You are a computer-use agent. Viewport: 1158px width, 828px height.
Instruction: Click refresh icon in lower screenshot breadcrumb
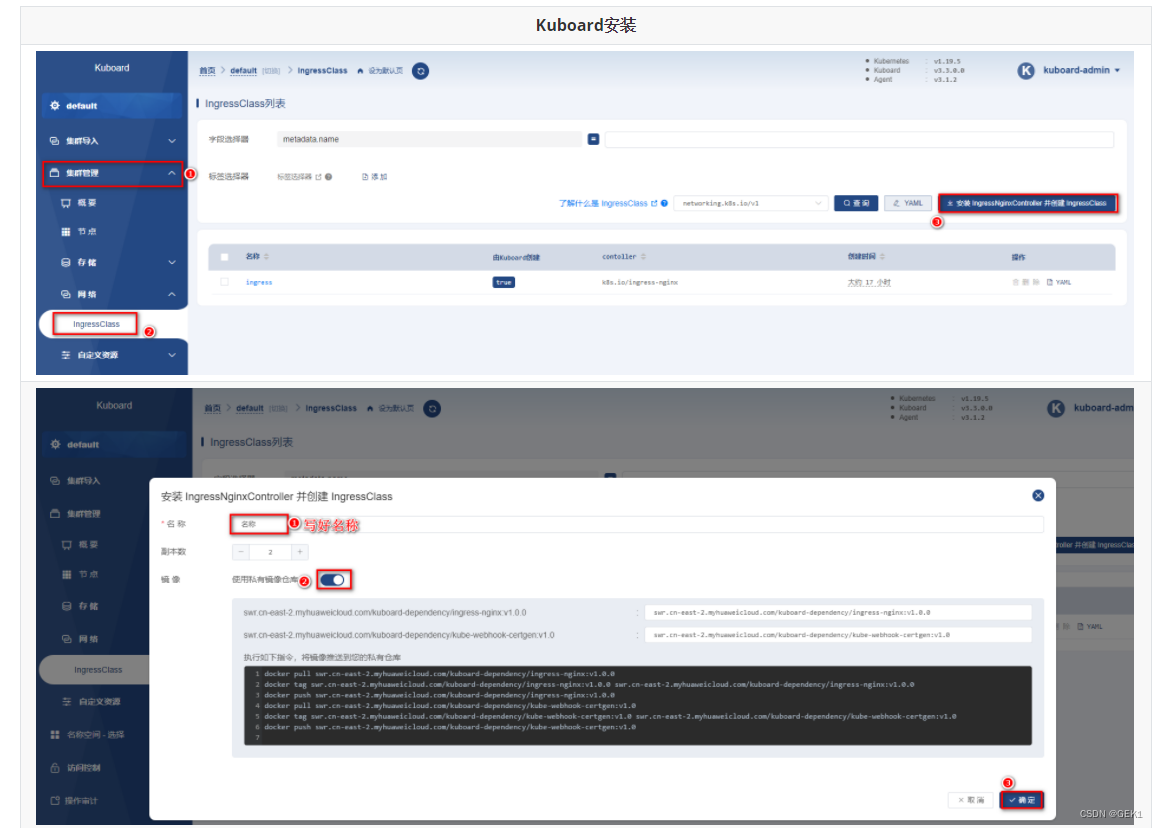(432, 408)
